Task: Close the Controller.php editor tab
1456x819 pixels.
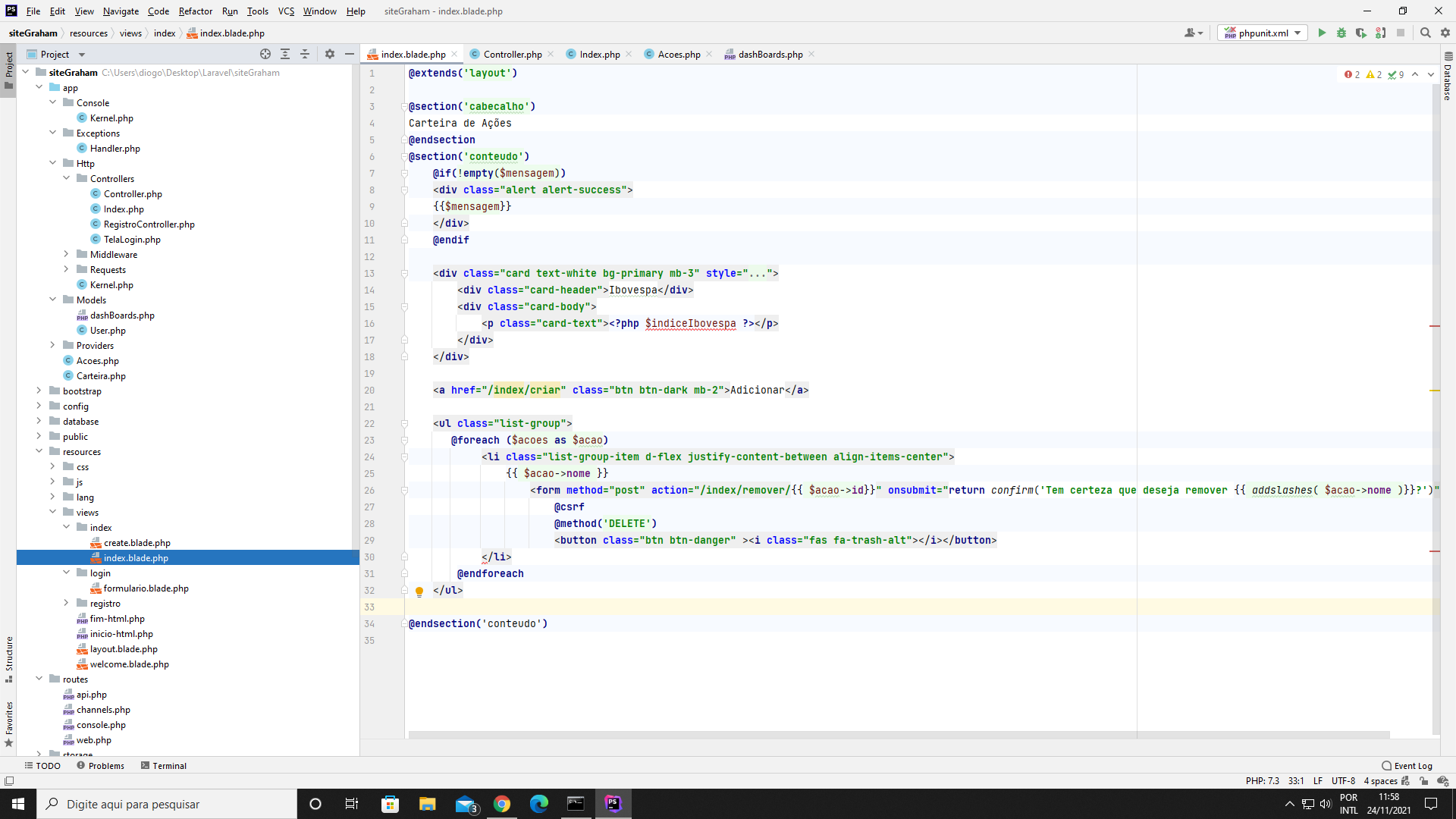Action: 551,54
